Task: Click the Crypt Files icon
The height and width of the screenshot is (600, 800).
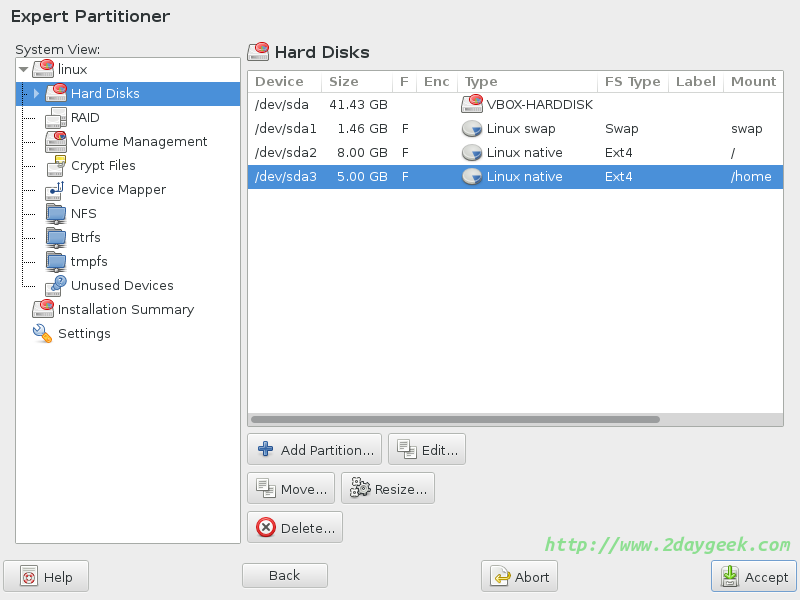Action: (x=56, y=166)
